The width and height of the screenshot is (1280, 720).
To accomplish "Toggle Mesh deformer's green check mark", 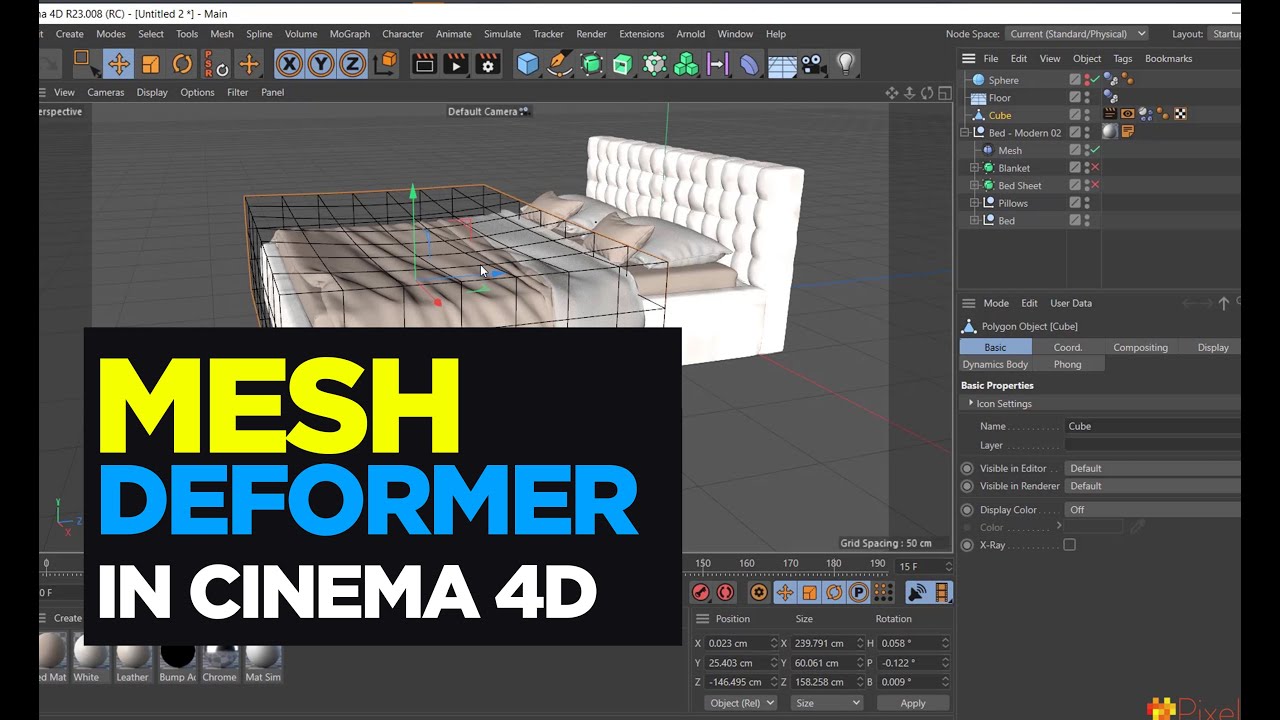I will tap(1095, 150).
